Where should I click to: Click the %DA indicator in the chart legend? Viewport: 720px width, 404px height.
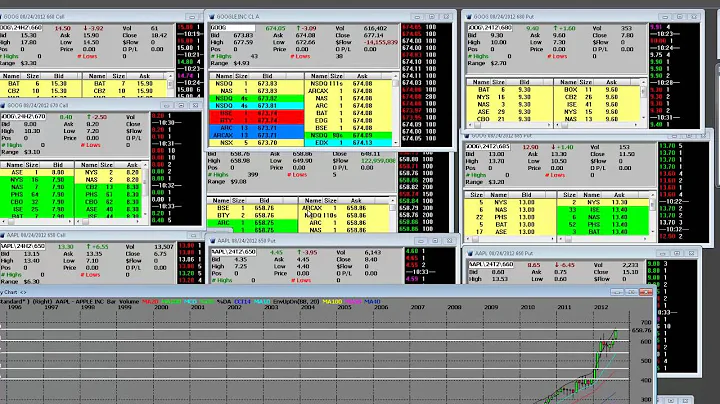click(224, 302)
